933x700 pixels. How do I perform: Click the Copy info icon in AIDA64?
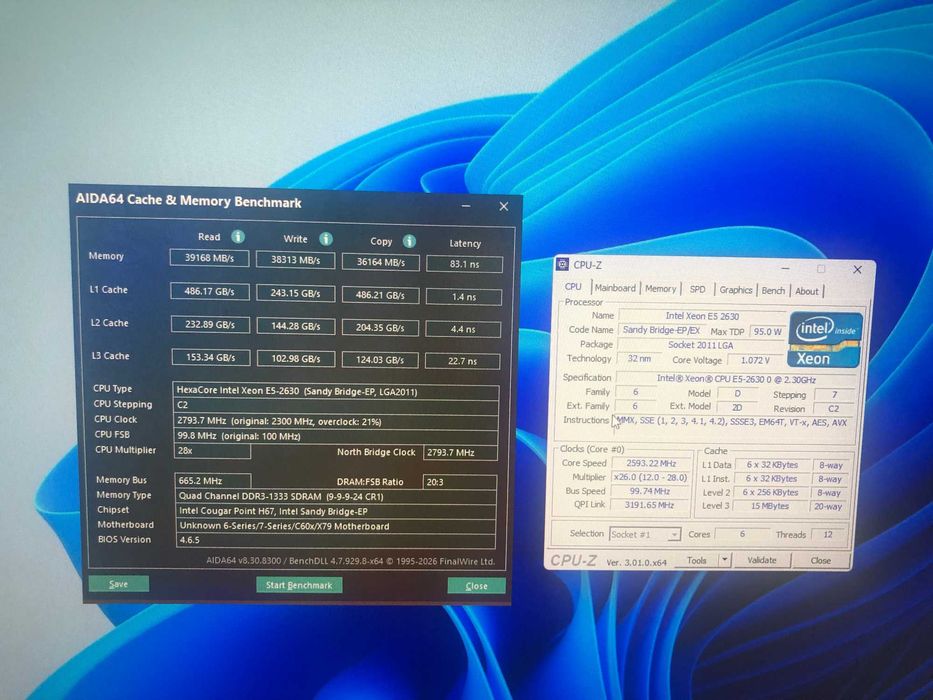coord(409,241)
